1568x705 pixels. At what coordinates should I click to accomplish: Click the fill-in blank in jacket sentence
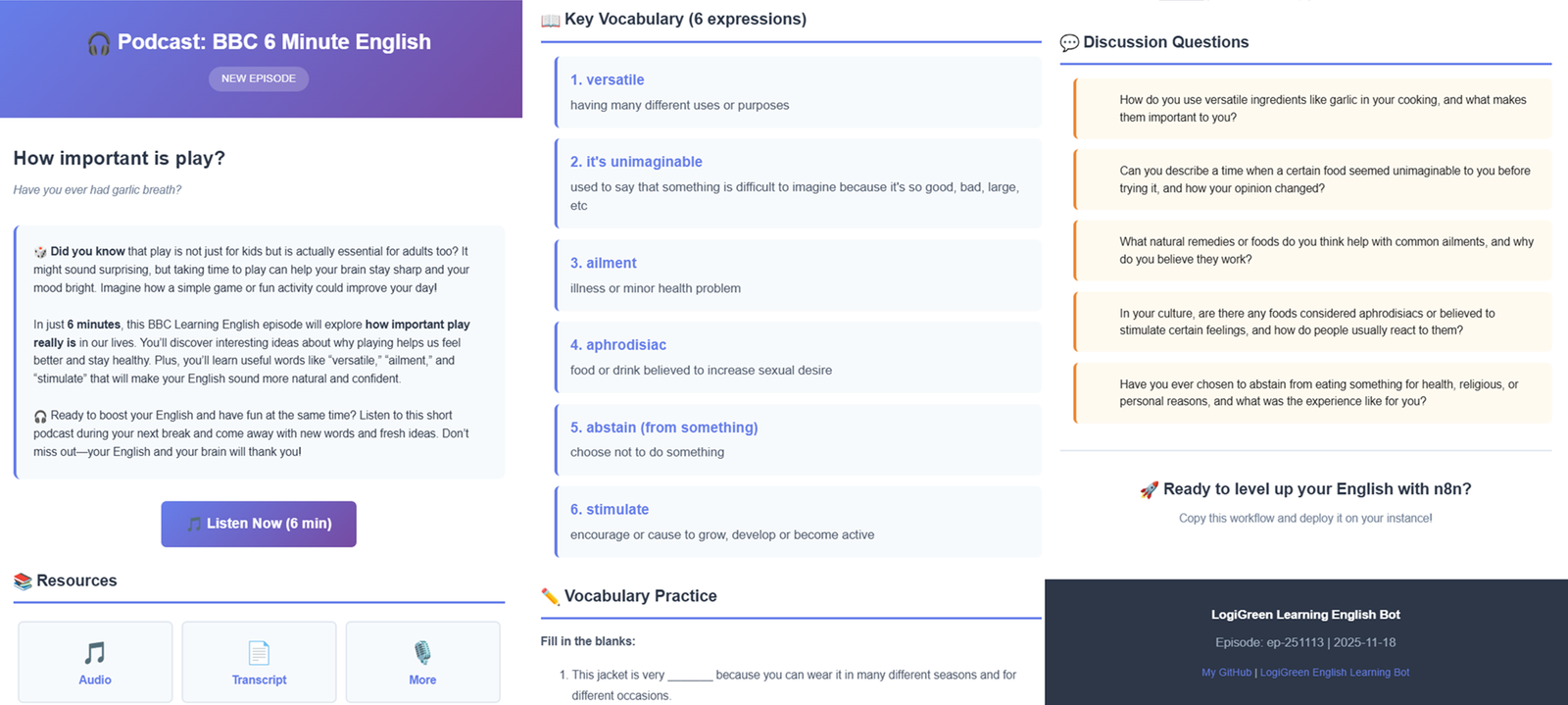[690, 676]
